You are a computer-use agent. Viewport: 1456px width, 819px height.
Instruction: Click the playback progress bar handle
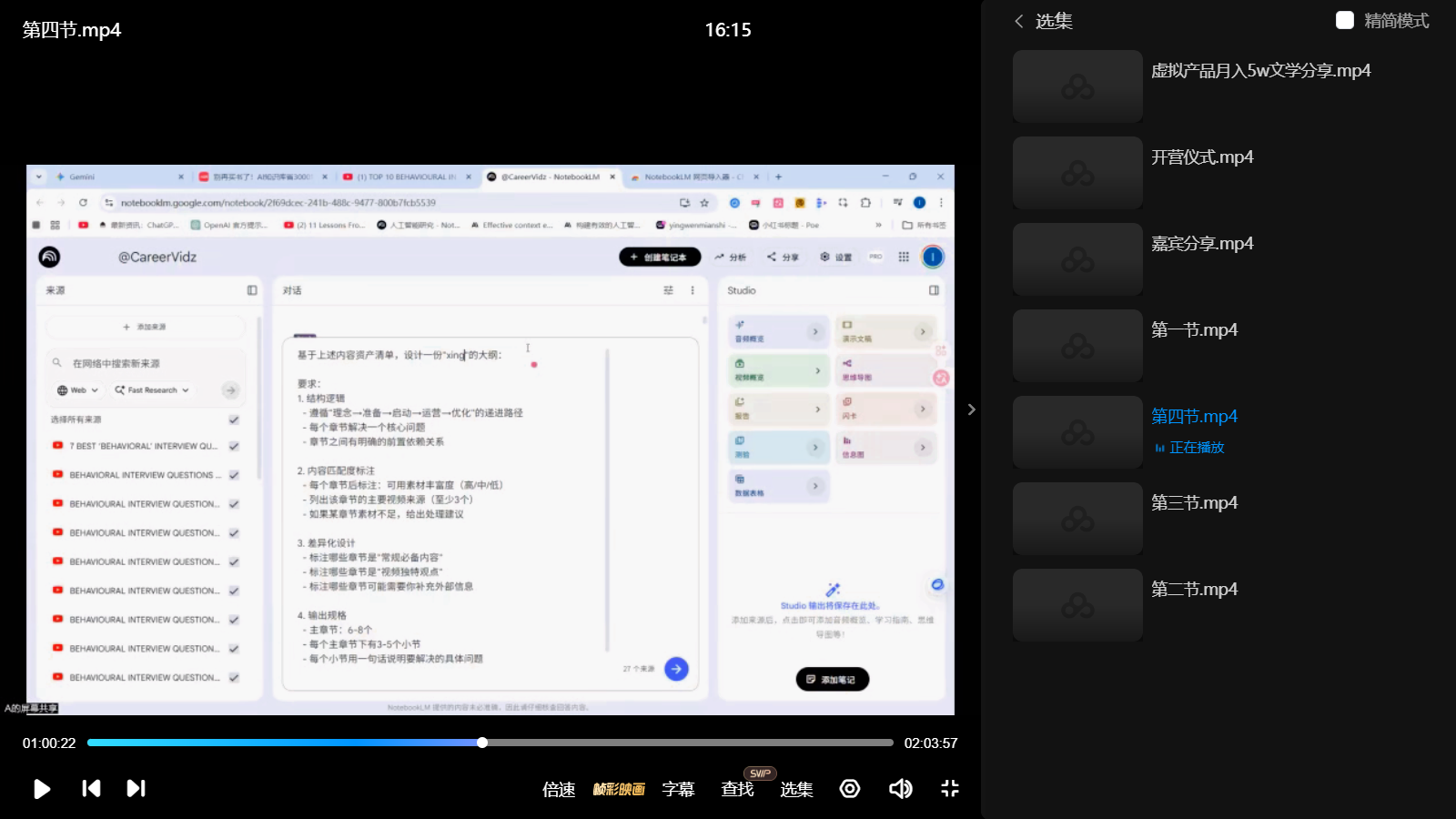[482, 743]
